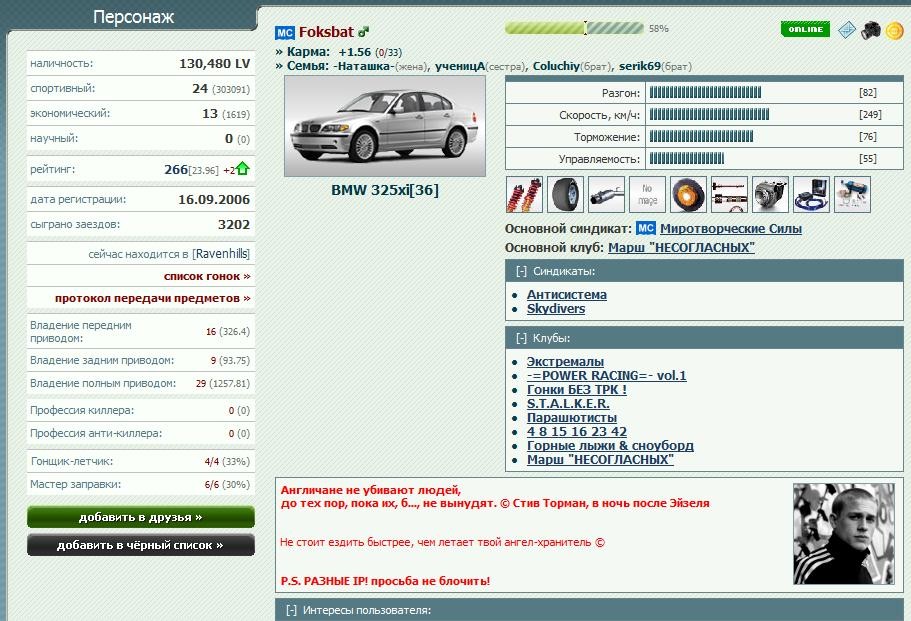
Task: Click the 'Гонщик-летчик' value 4/4
Action: [x=211, y=462]
